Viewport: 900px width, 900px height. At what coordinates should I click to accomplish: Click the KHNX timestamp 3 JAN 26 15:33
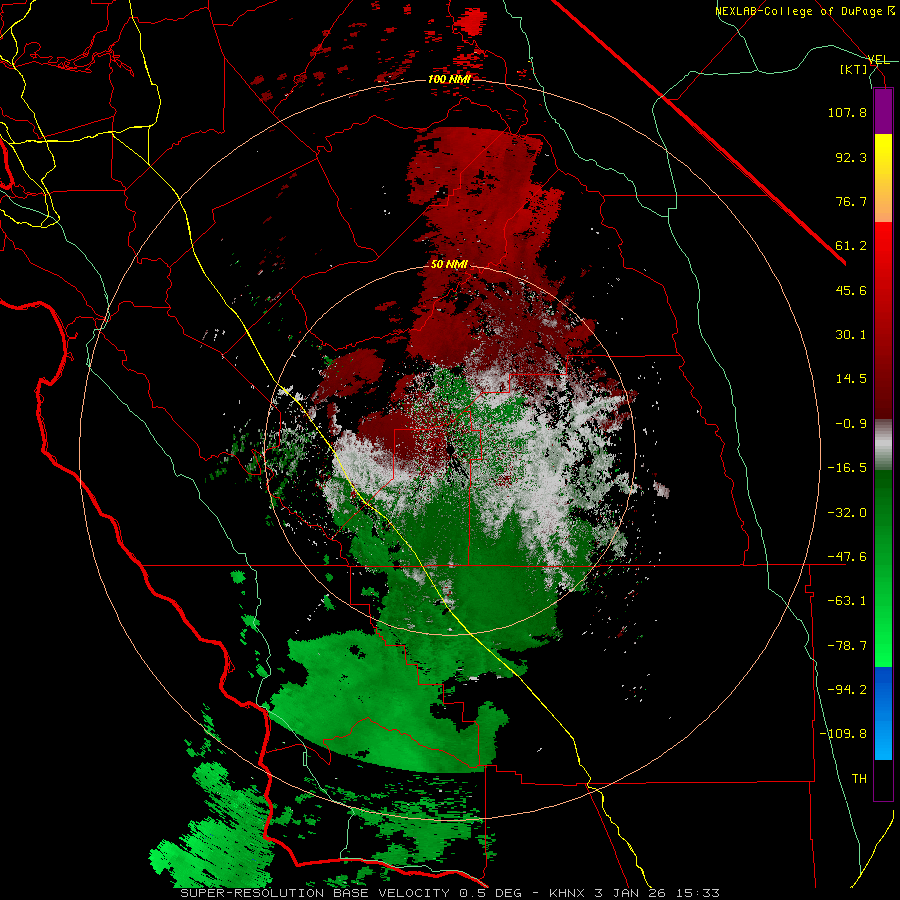coord(634,893)
